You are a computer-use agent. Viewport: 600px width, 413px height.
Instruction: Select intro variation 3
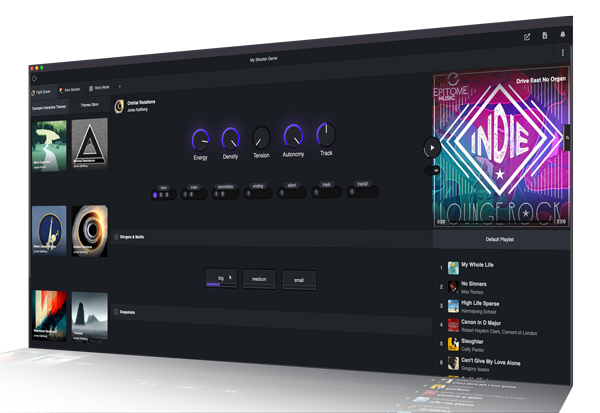coord(167,194)
